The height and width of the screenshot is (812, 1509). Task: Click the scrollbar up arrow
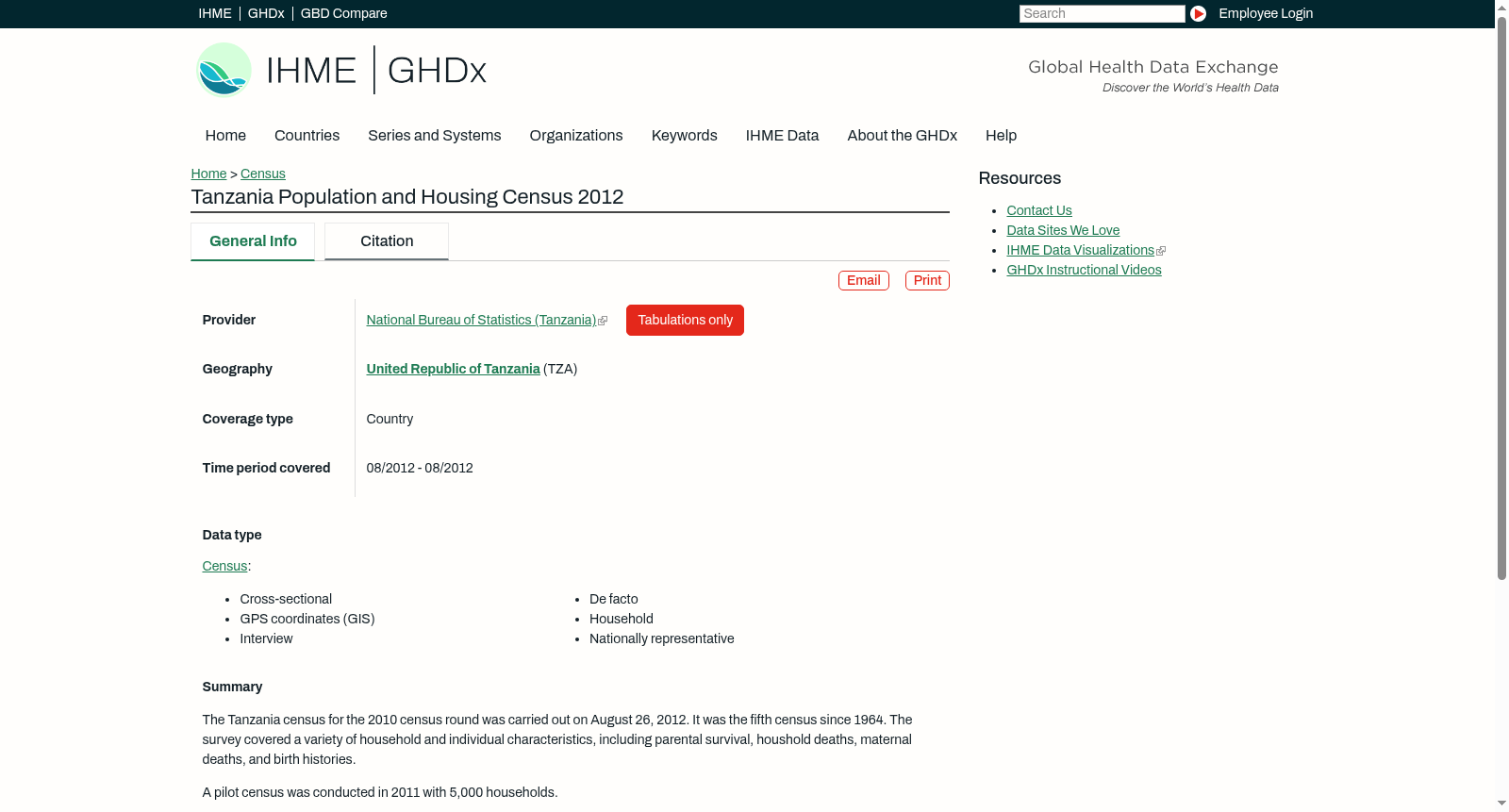pyautogui.click(x=1501, y=7)
